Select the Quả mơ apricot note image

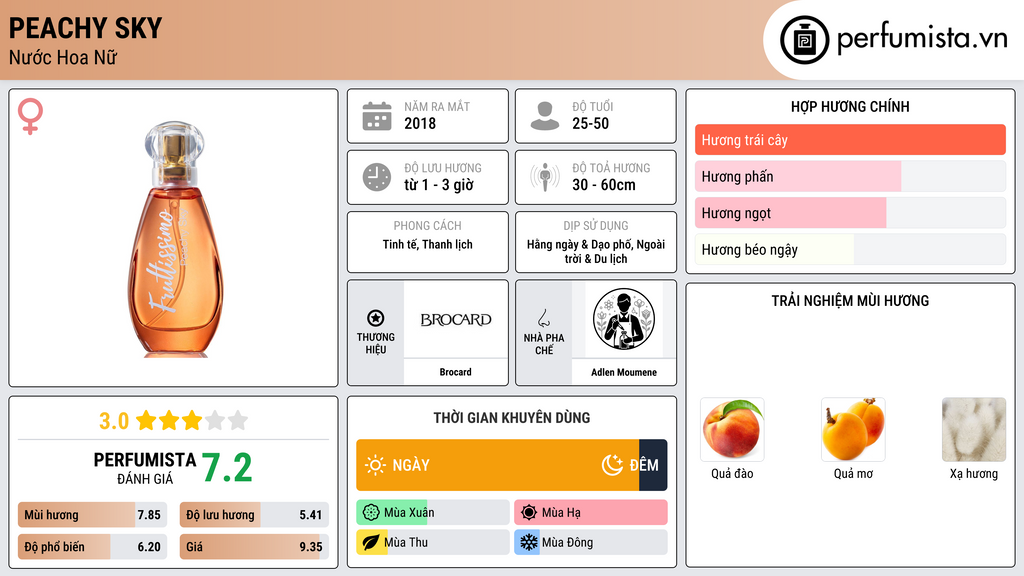853,430
